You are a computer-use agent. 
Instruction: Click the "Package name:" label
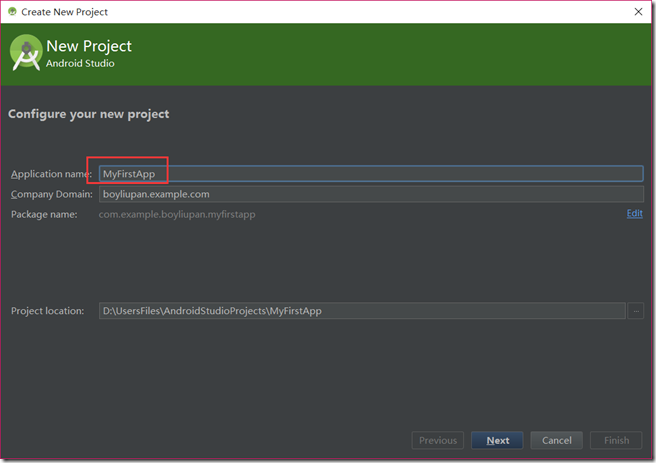(x=43, y=214)
